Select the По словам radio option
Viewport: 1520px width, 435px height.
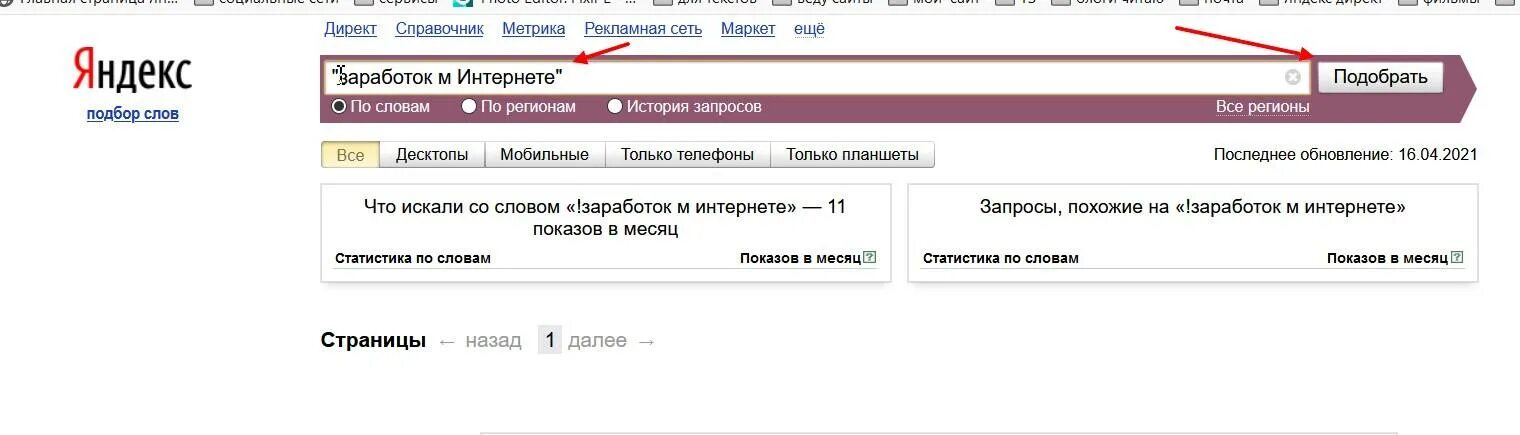[x=339, y=106]
